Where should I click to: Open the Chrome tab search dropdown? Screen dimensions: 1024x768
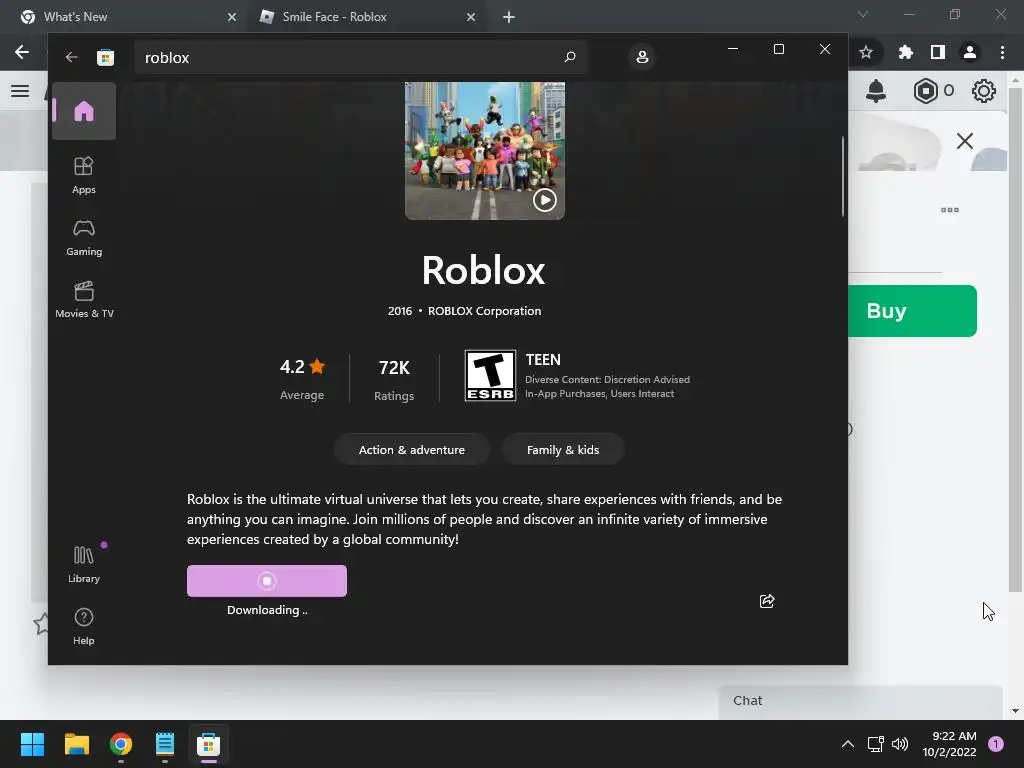[863, 14]
